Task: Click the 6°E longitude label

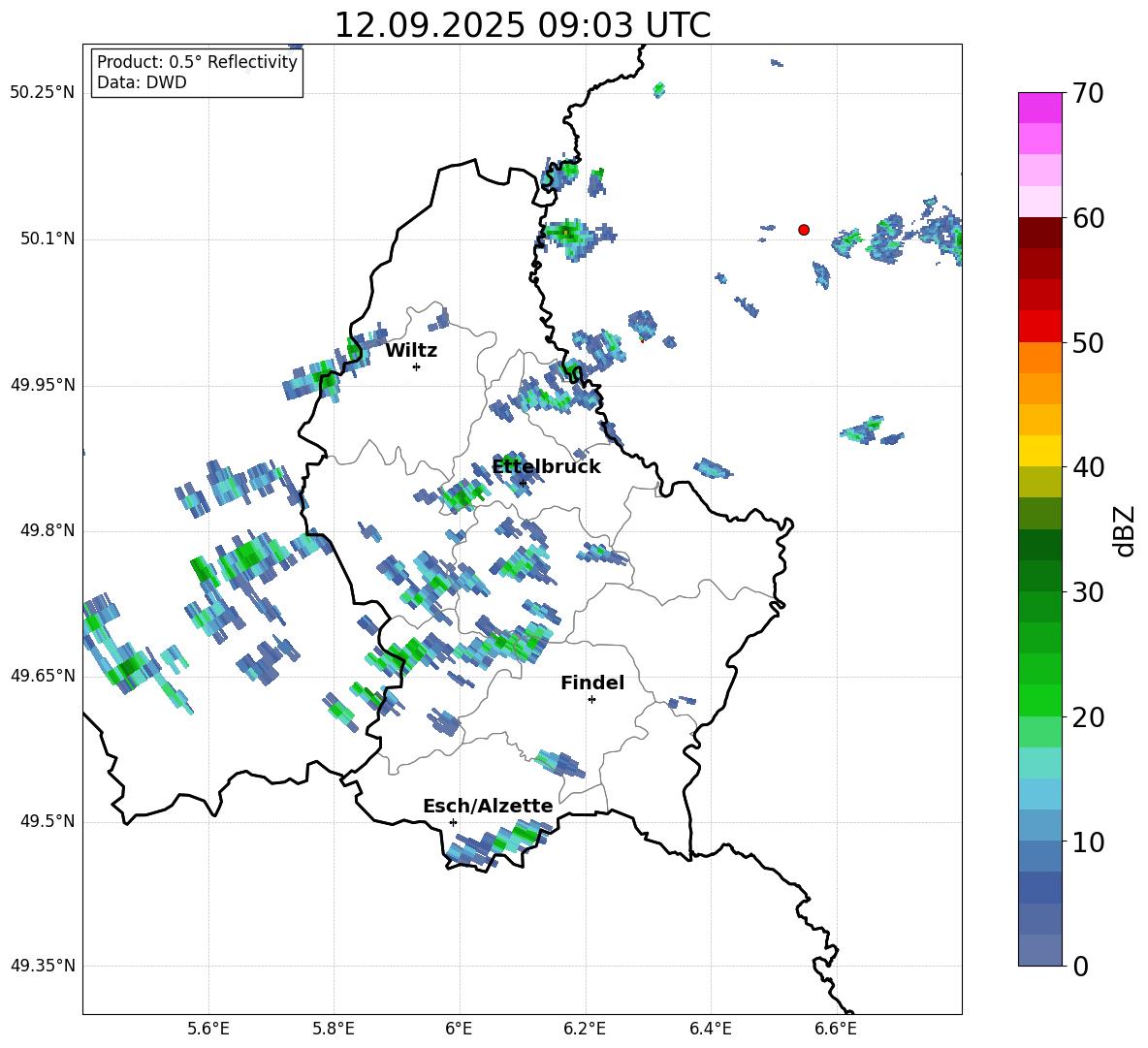Action: (x=459, y=1029)
